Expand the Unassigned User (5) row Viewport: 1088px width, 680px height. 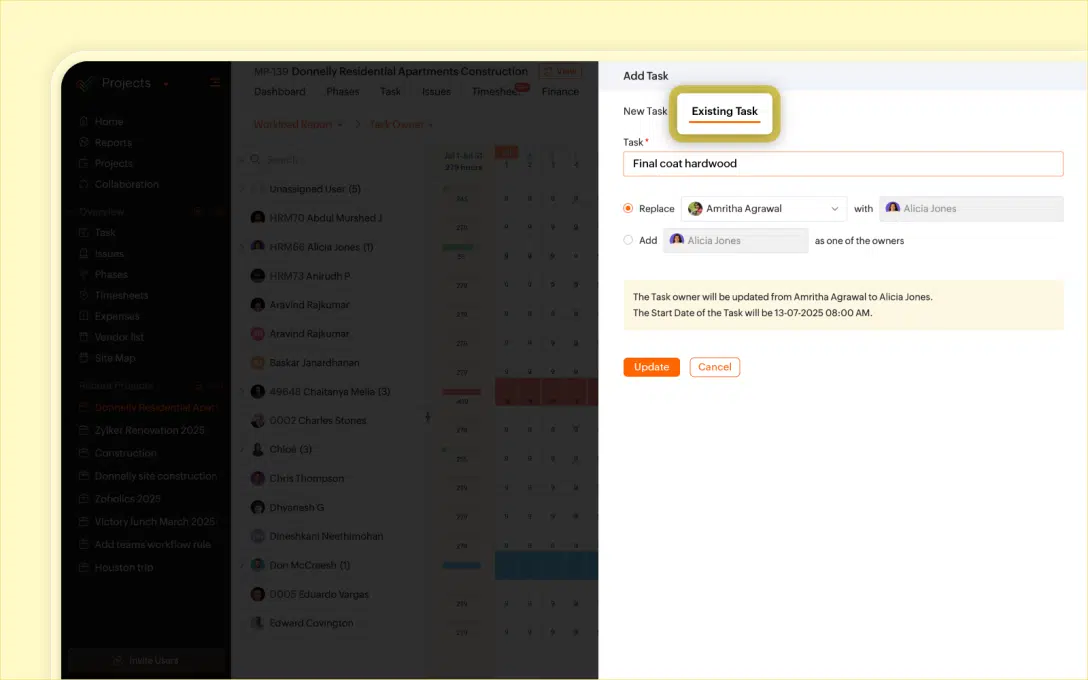pyautogui.click(x=242, y=189)
